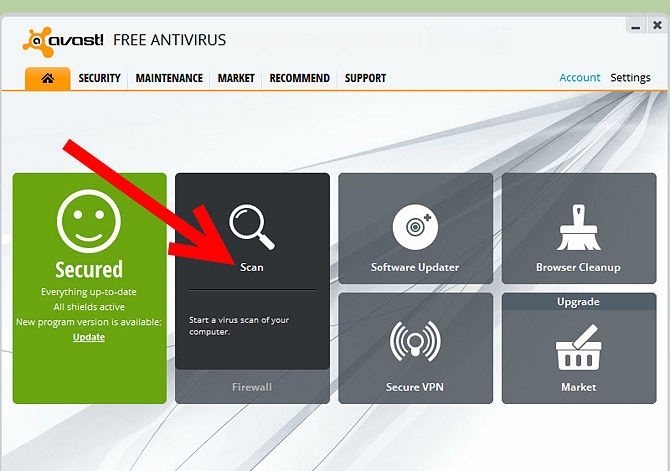Click the Secure VPN label
670x471 pixels.
(415, 387)
